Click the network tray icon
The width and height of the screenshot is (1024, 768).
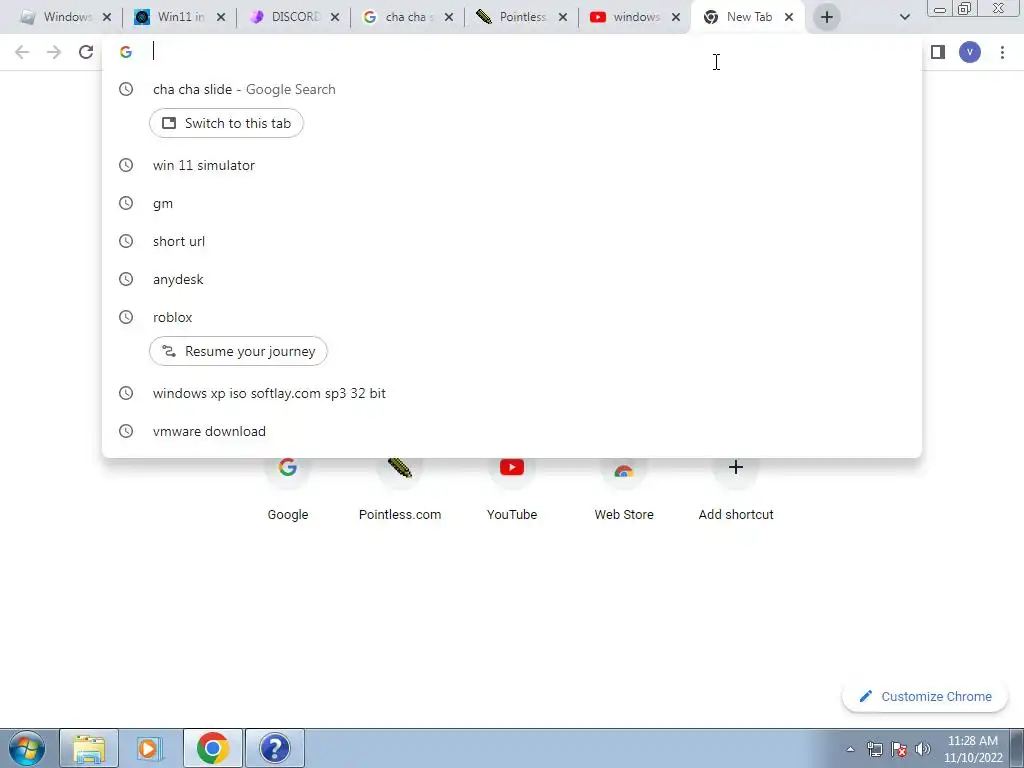pos(875,749)
